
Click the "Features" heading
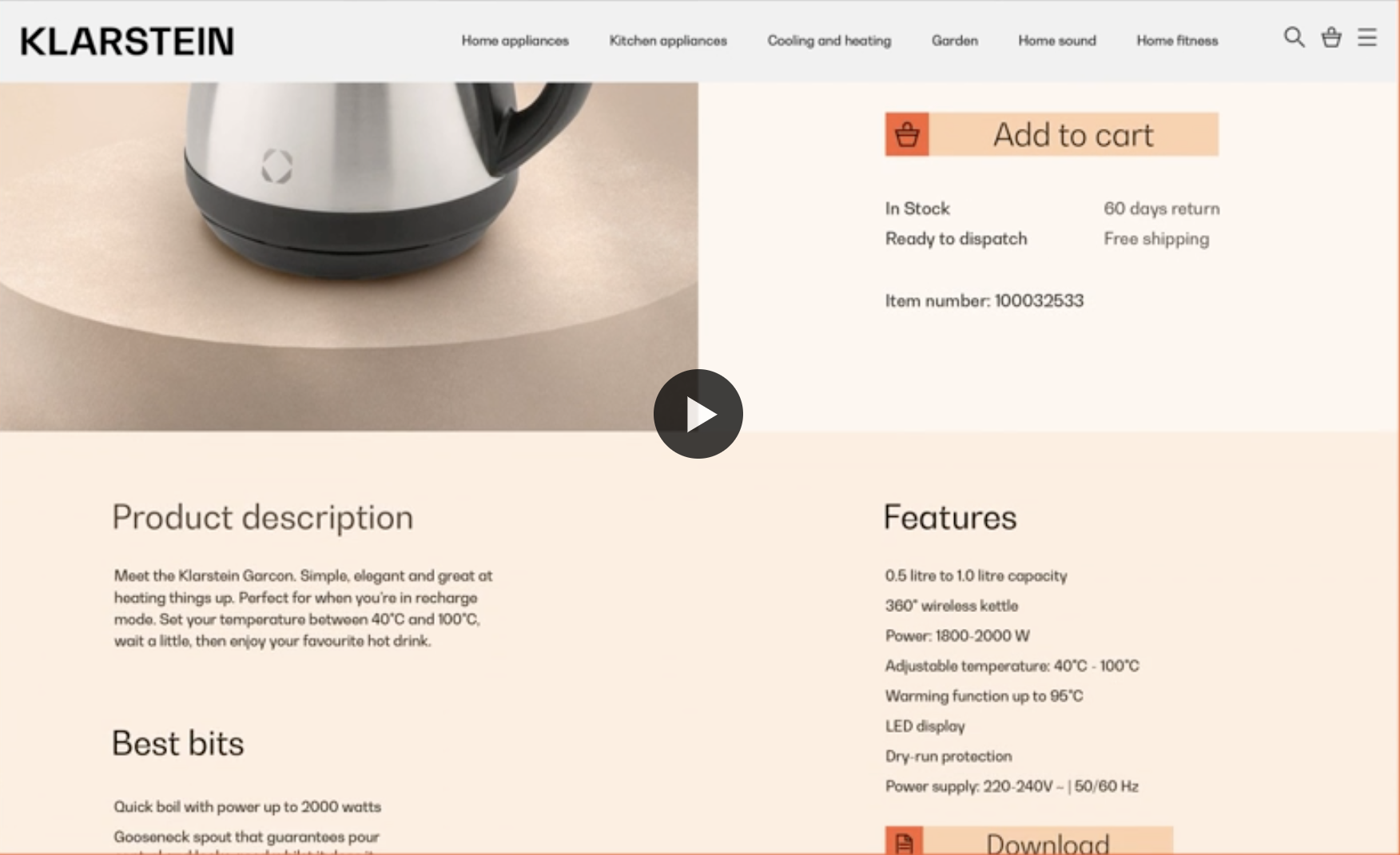tap(950, 518)
